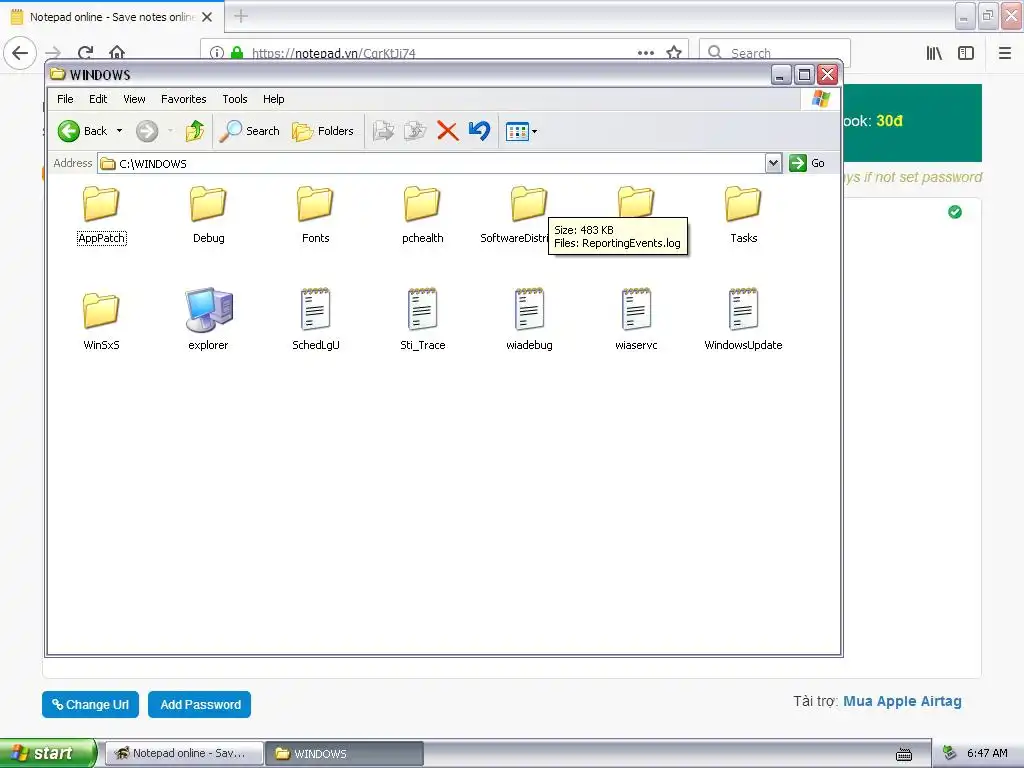
Task: Click the Move To toolbar icon
Action: [x=383, y=131]
